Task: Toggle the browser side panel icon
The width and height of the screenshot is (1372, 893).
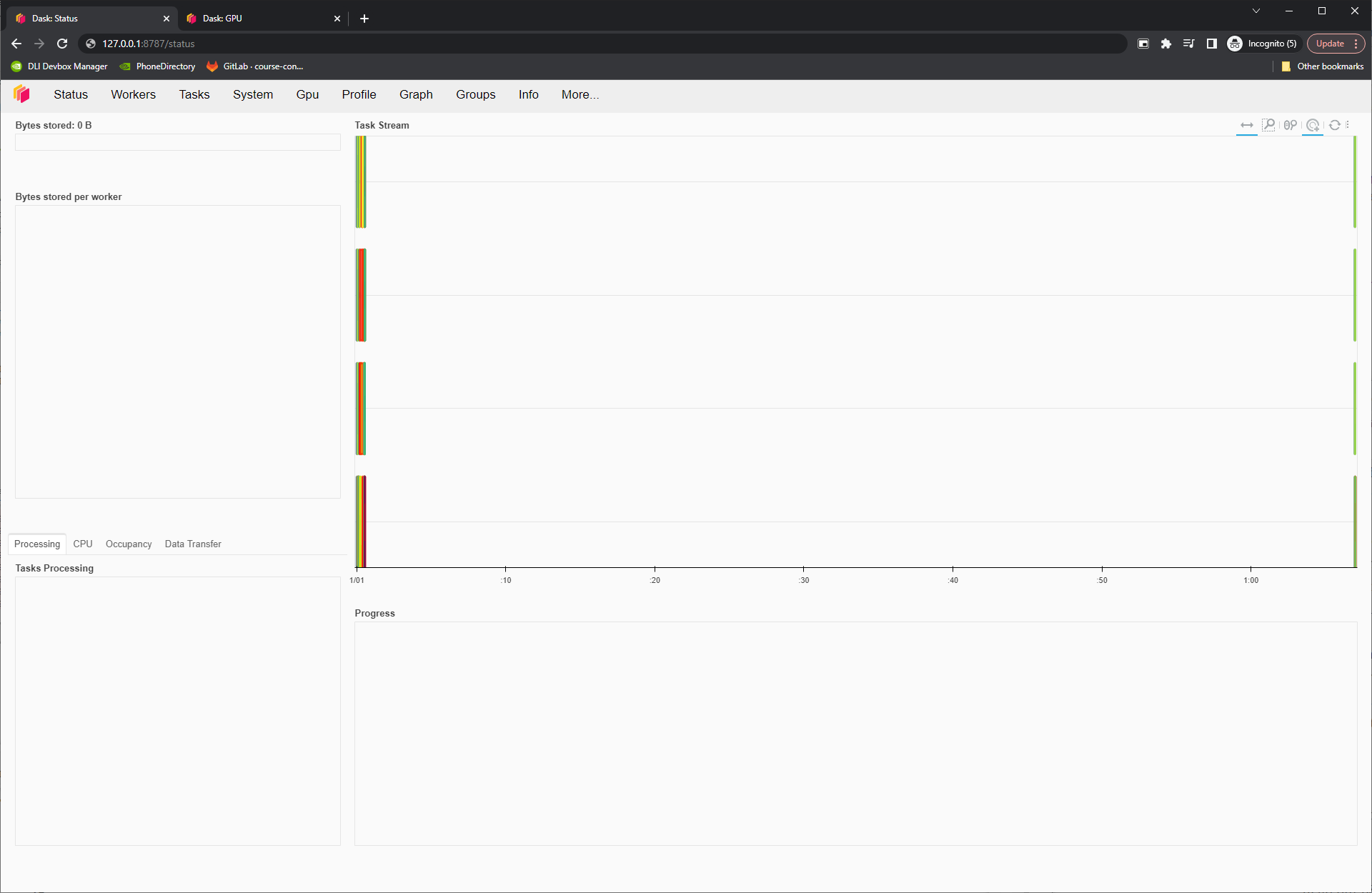Action: point(1211,44)
